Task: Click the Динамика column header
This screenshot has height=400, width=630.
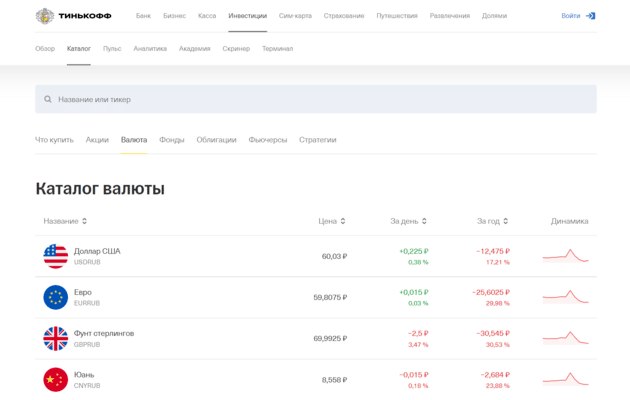Action: coord(569,221)
